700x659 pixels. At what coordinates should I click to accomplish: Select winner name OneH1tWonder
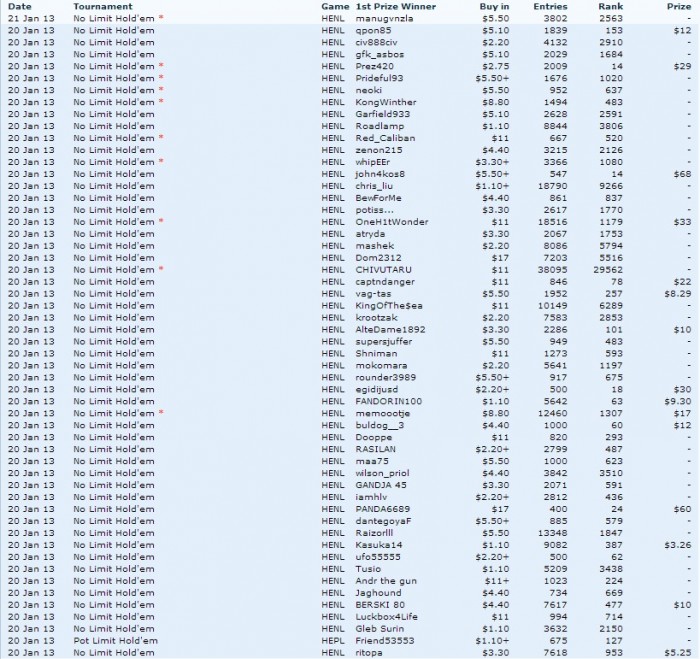click(392, 222)
